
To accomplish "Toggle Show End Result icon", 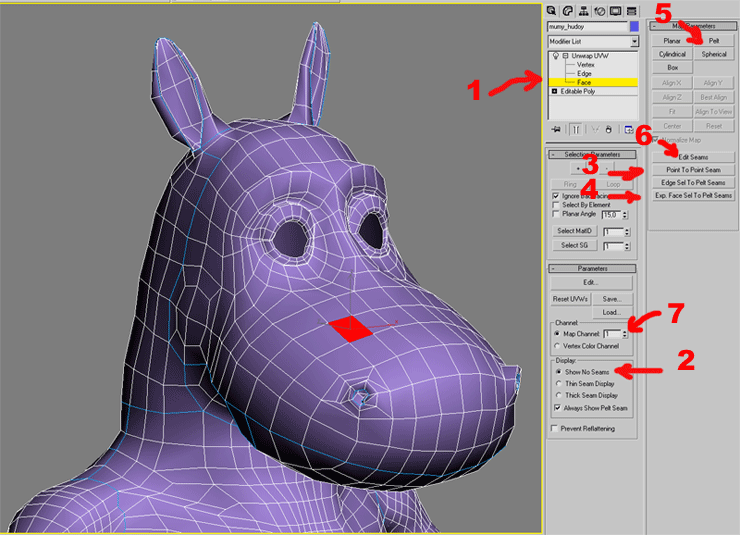I will [576, 129].
